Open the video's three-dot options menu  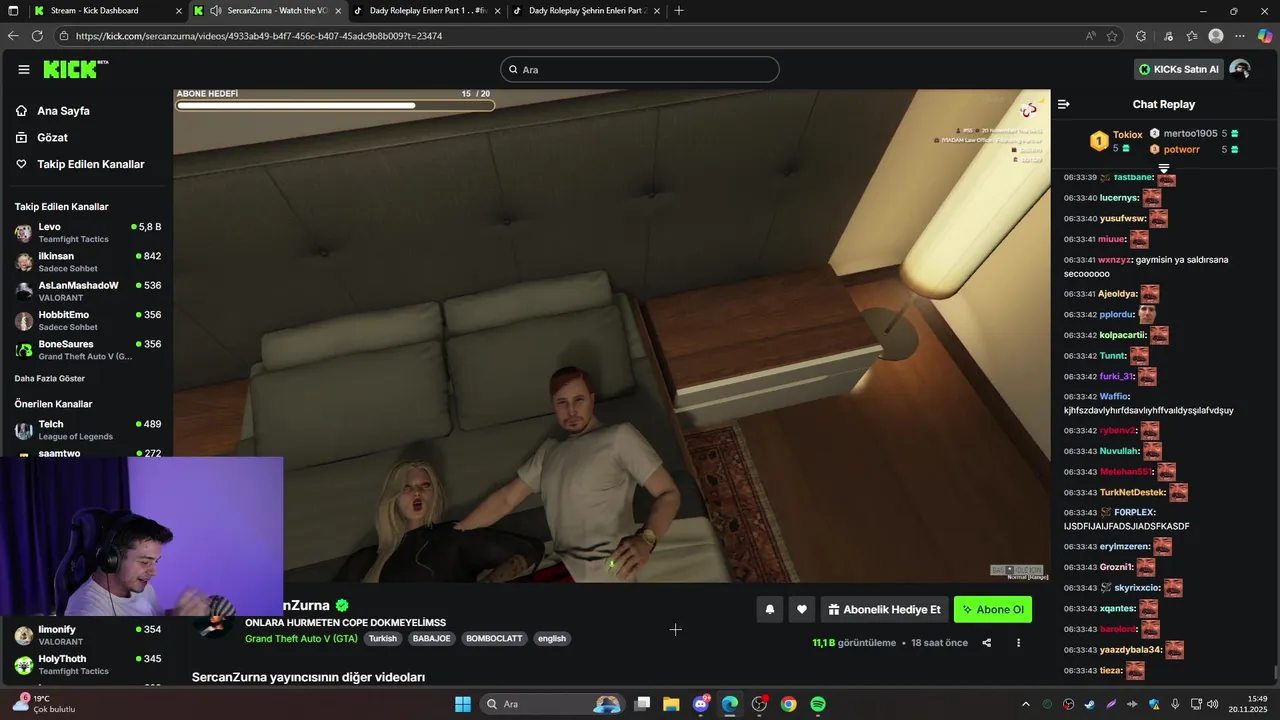click(1018, 643)
